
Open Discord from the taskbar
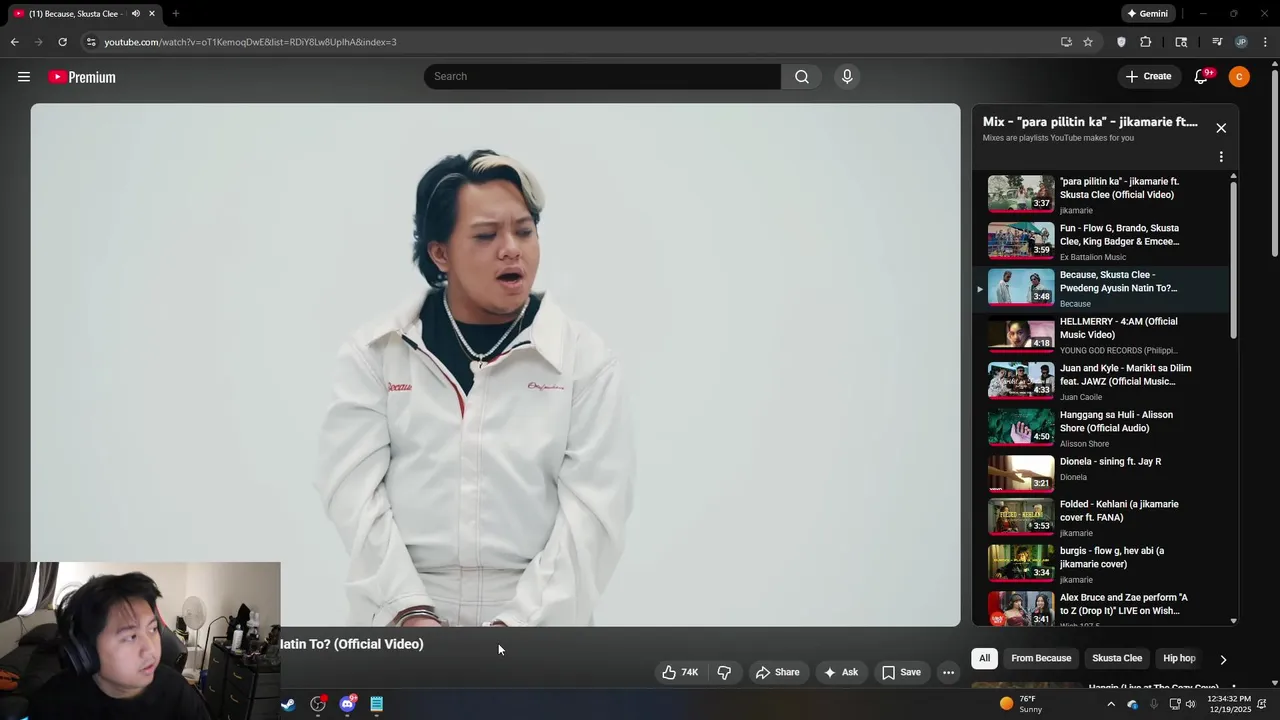click(x=347, y=704)
